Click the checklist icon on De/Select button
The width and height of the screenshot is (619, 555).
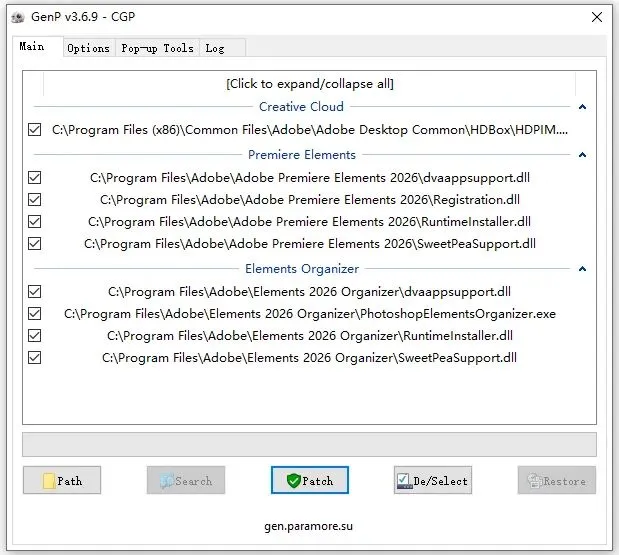(x=404, y=481)
